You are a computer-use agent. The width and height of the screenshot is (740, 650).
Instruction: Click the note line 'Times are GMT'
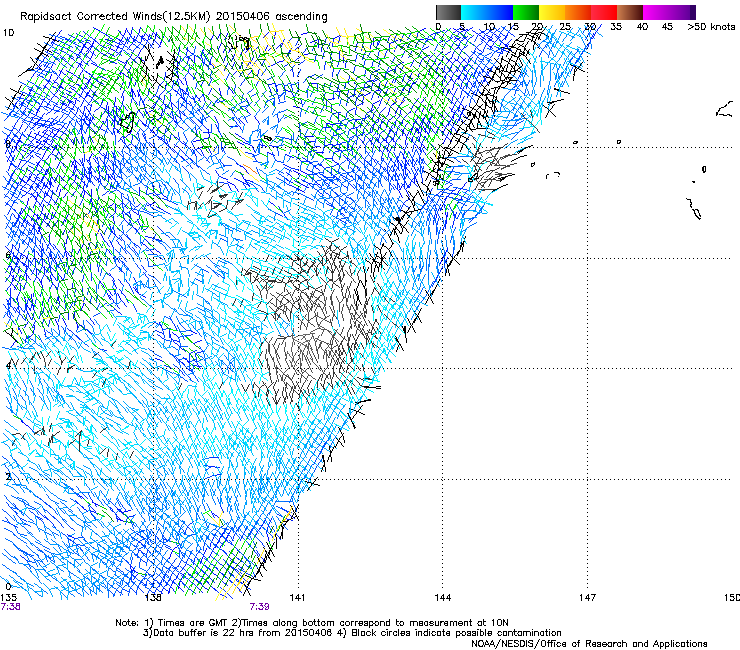(x=192, y=623)
